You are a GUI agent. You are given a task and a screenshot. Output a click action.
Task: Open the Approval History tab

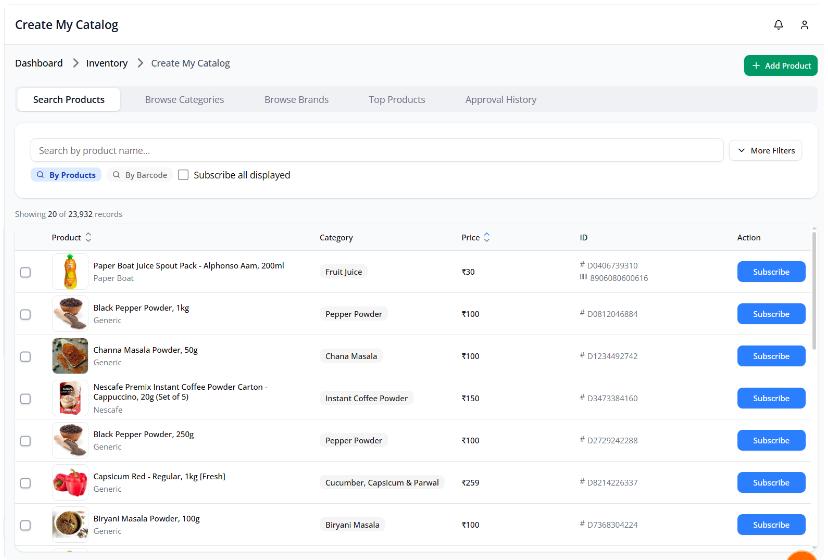[x=500, y=100]
